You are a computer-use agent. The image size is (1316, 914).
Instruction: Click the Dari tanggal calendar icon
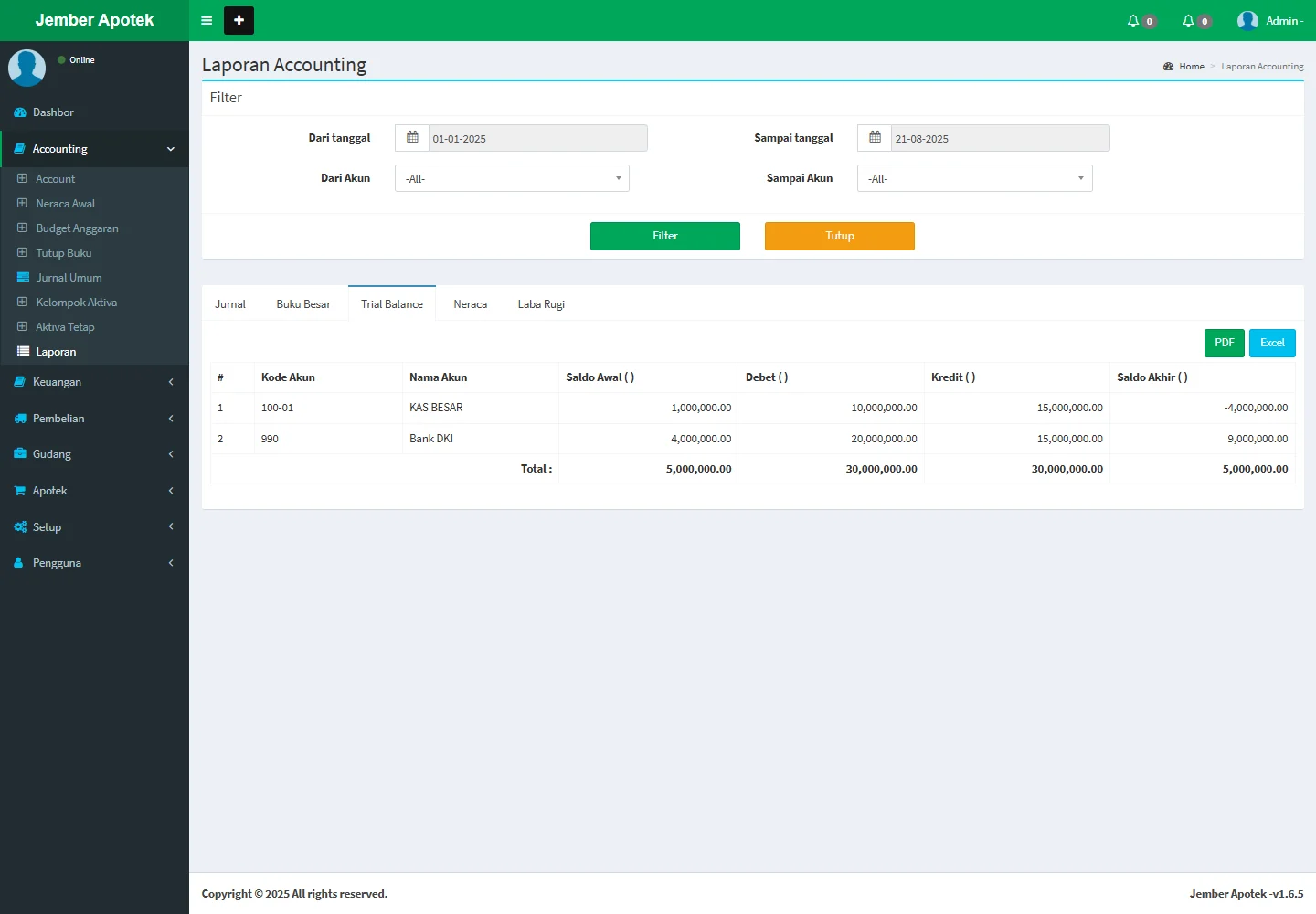pyautogui.click(x=412, y=138)
